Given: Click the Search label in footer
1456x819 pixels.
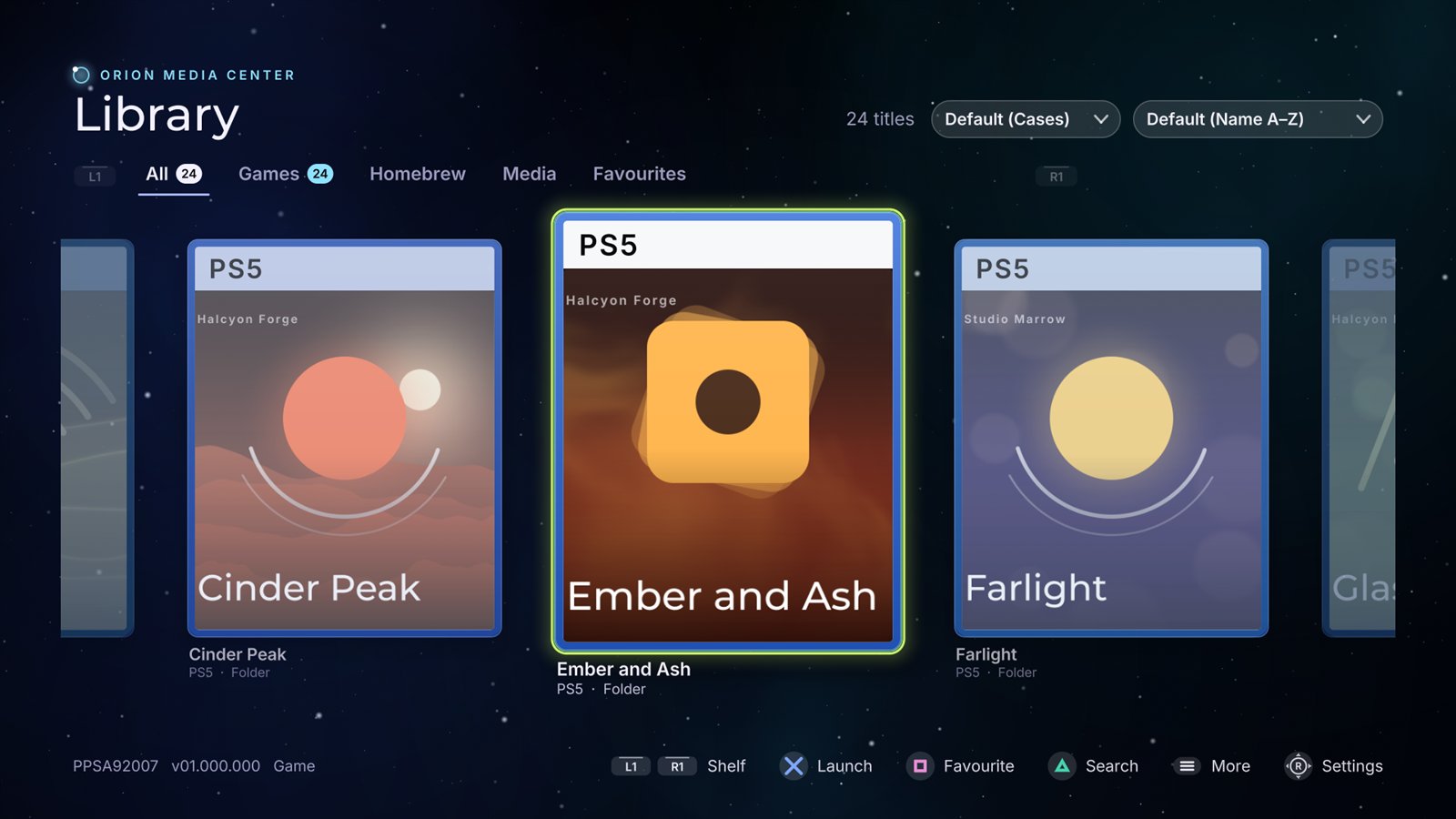Looking at the screenshot, I should (x=1112, y=766).
